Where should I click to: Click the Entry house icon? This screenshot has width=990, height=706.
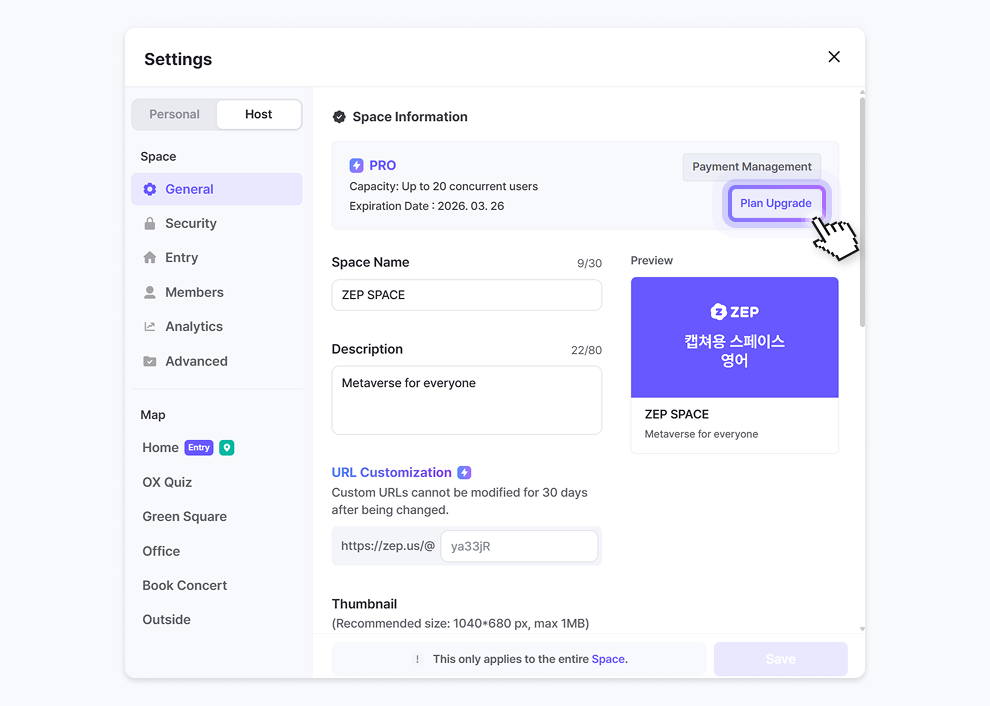[150, 258]
